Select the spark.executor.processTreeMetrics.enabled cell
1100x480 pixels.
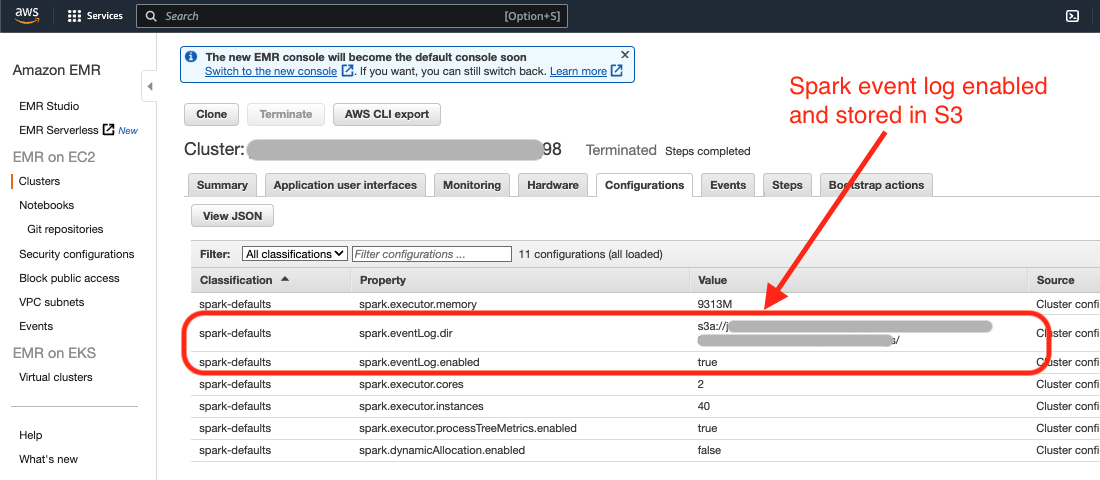click(x=468, y=428)
